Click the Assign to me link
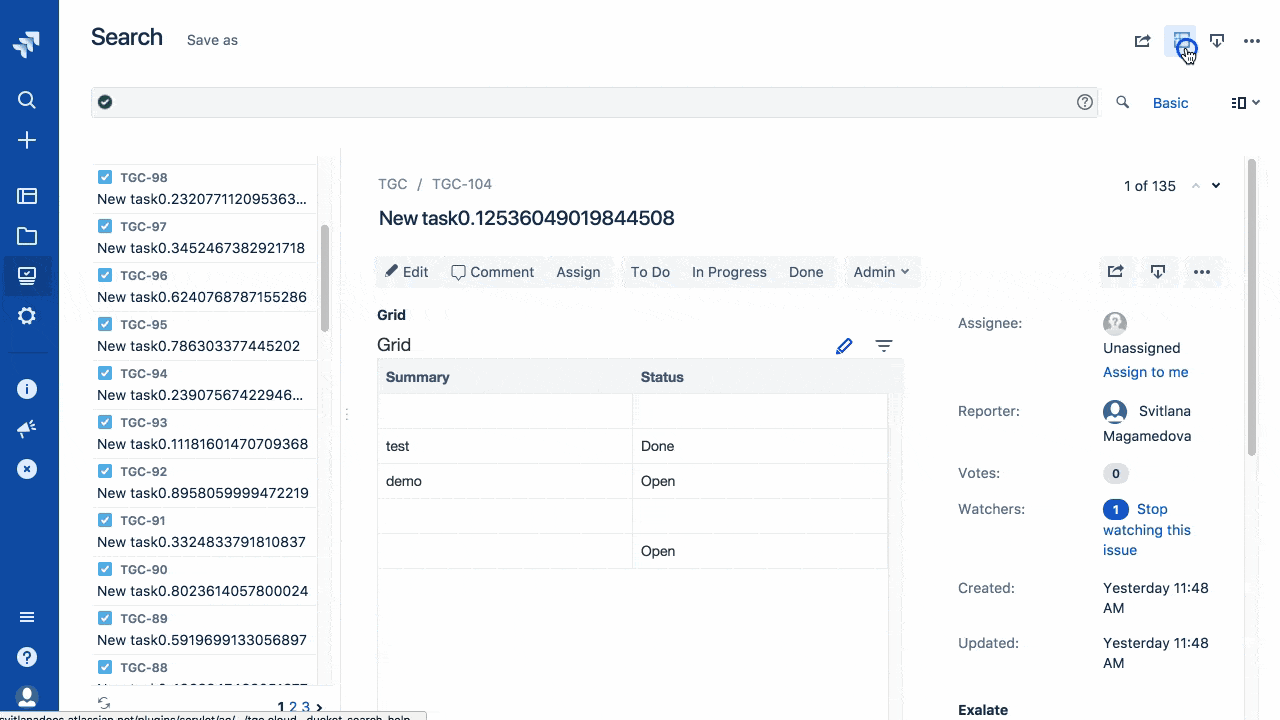Image resolution: width=1280 pixels, height=720 pixels. 1145,371
